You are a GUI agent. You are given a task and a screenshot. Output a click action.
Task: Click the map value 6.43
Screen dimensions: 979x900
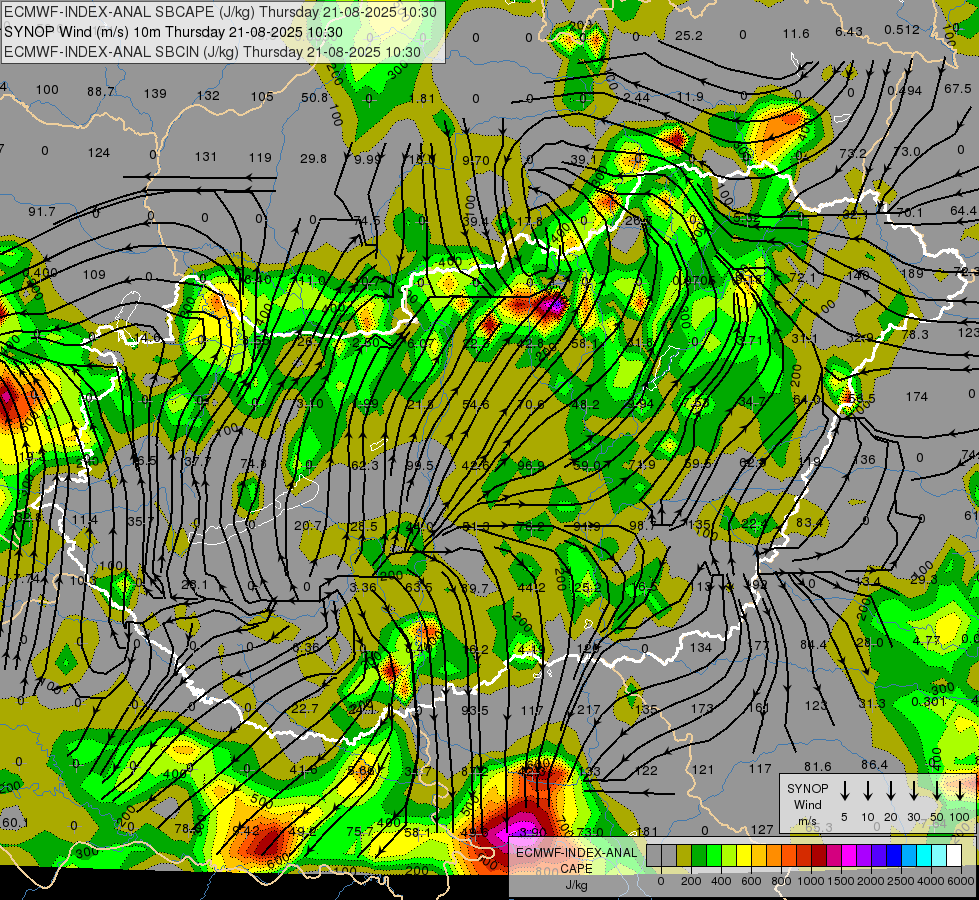pyautogui.click(x=849, y=31)
